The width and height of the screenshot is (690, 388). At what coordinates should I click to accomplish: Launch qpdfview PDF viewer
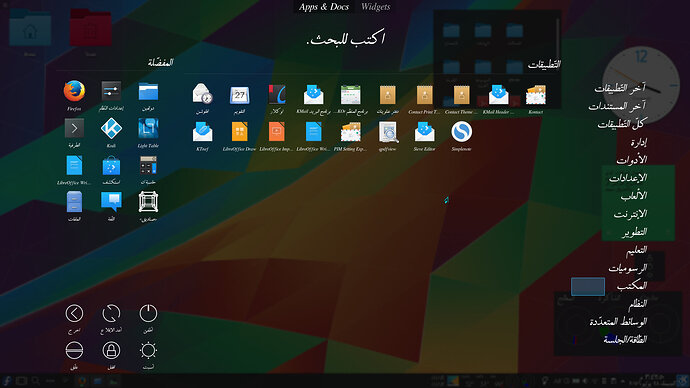click(x=388, y=132)
